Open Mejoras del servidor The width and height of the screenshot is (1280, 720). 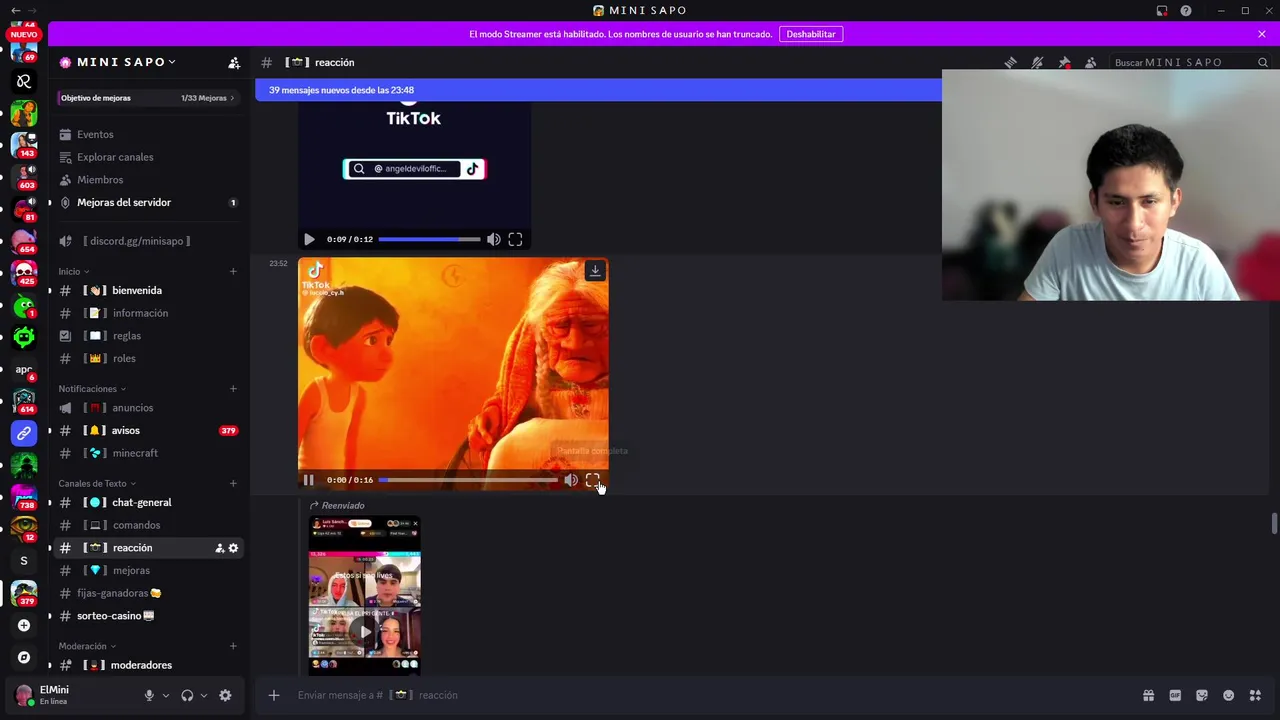tap(148, 202)
